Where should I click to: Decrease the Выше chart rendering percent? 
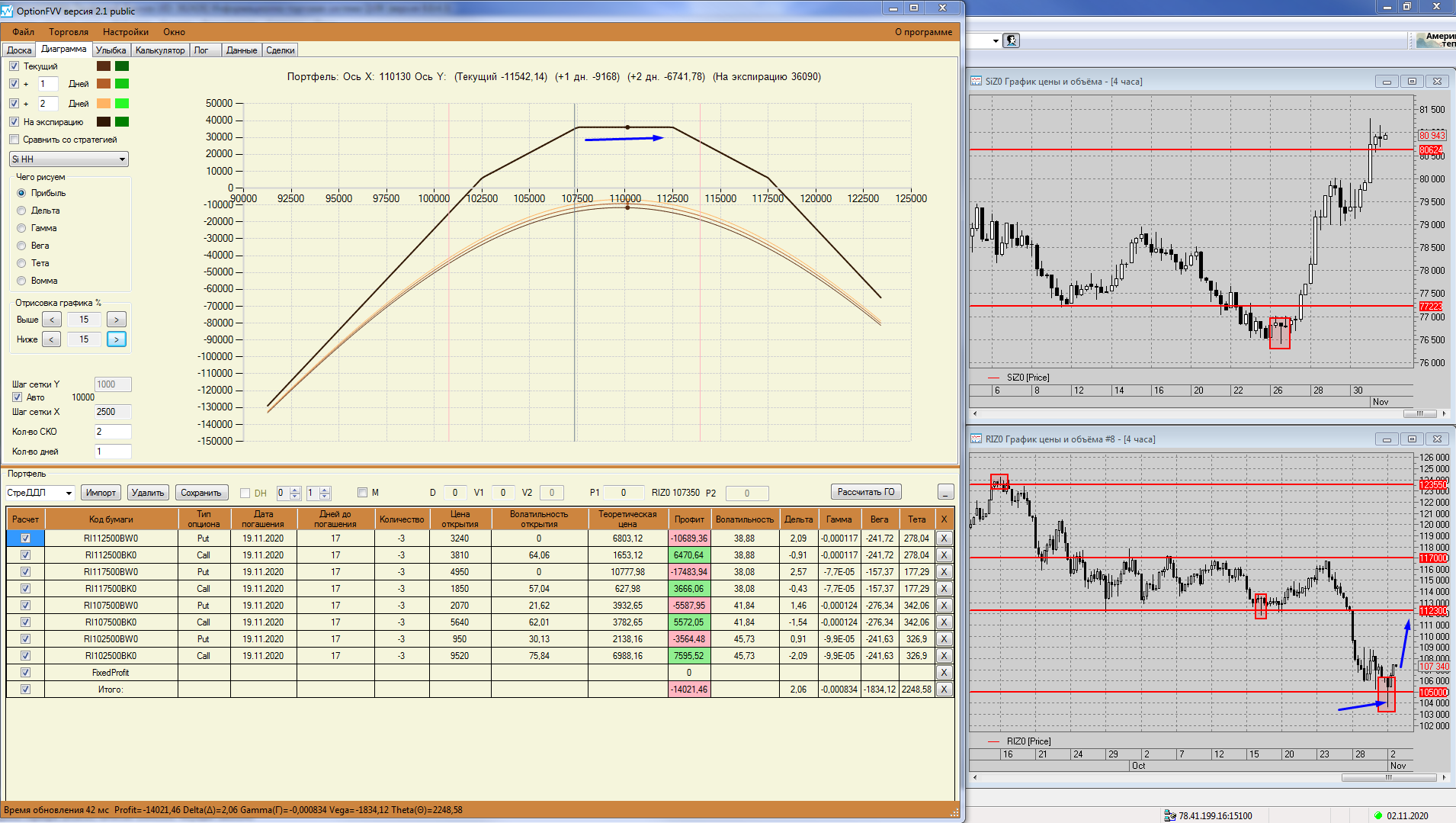52,320
